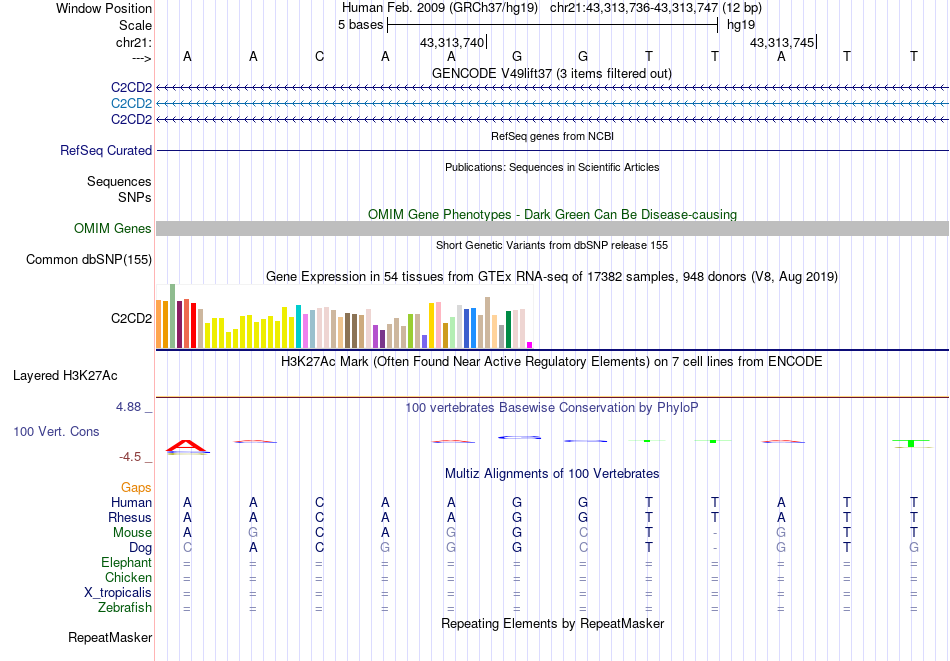Click the 4.88 conservation maximum value
This screenshot has width=950, height=661.
128,407
